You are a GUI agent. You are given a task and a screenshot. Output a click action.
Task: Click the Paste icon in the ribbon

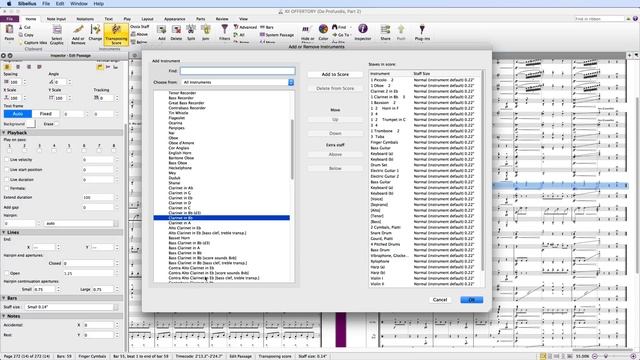9,30
